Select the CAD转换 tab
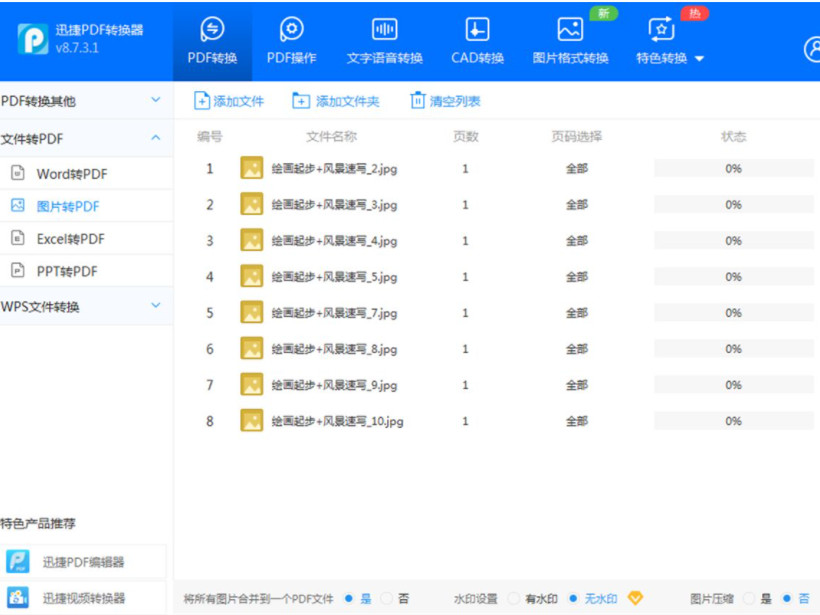This screenshot has width=820, height=615. click(x=477, y=41)
